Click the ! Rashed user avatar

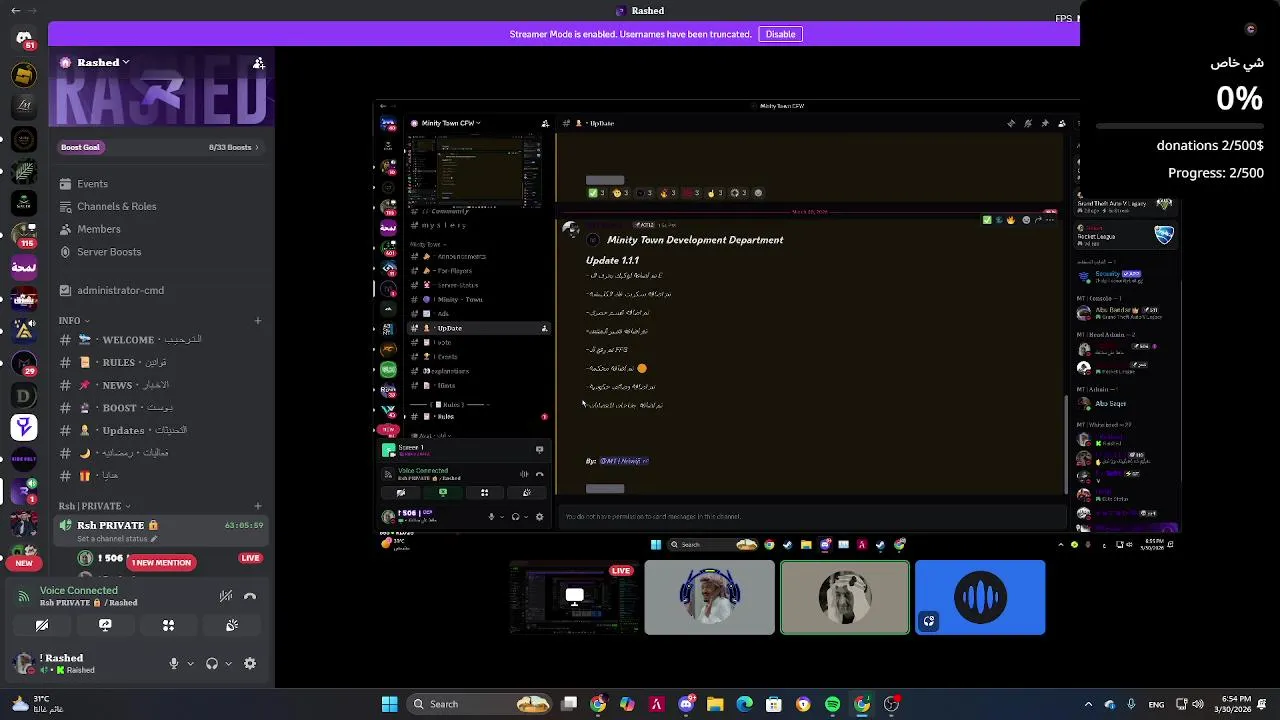pos(24,663)
